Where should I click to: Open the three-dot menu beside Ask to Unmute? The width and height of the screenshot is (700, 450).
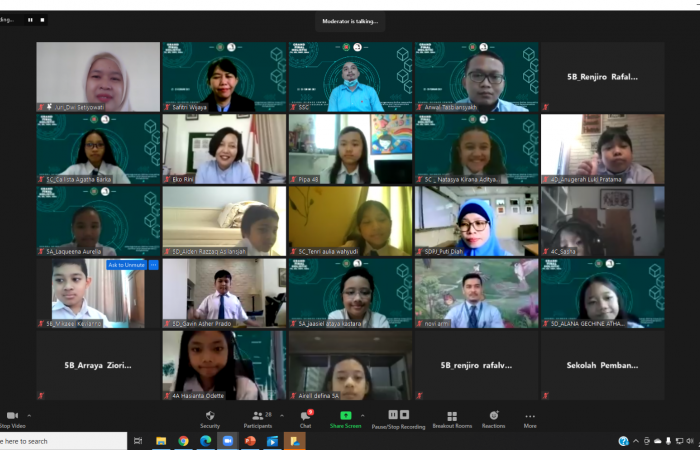[x=153, y=265]
